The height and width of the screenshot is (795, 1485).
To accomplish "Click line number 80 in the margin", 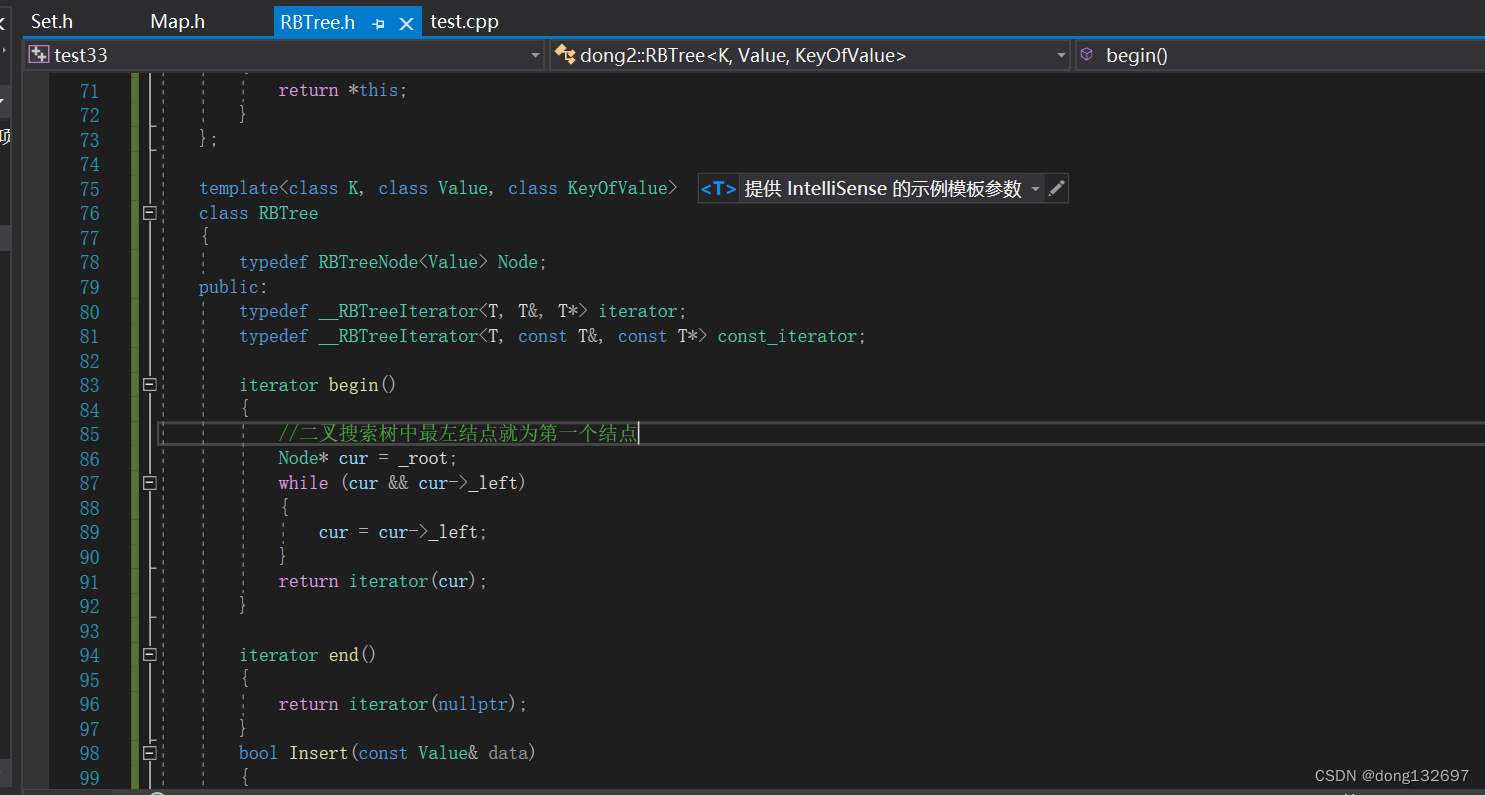I will pyautogui.click(x=89, y=312).
